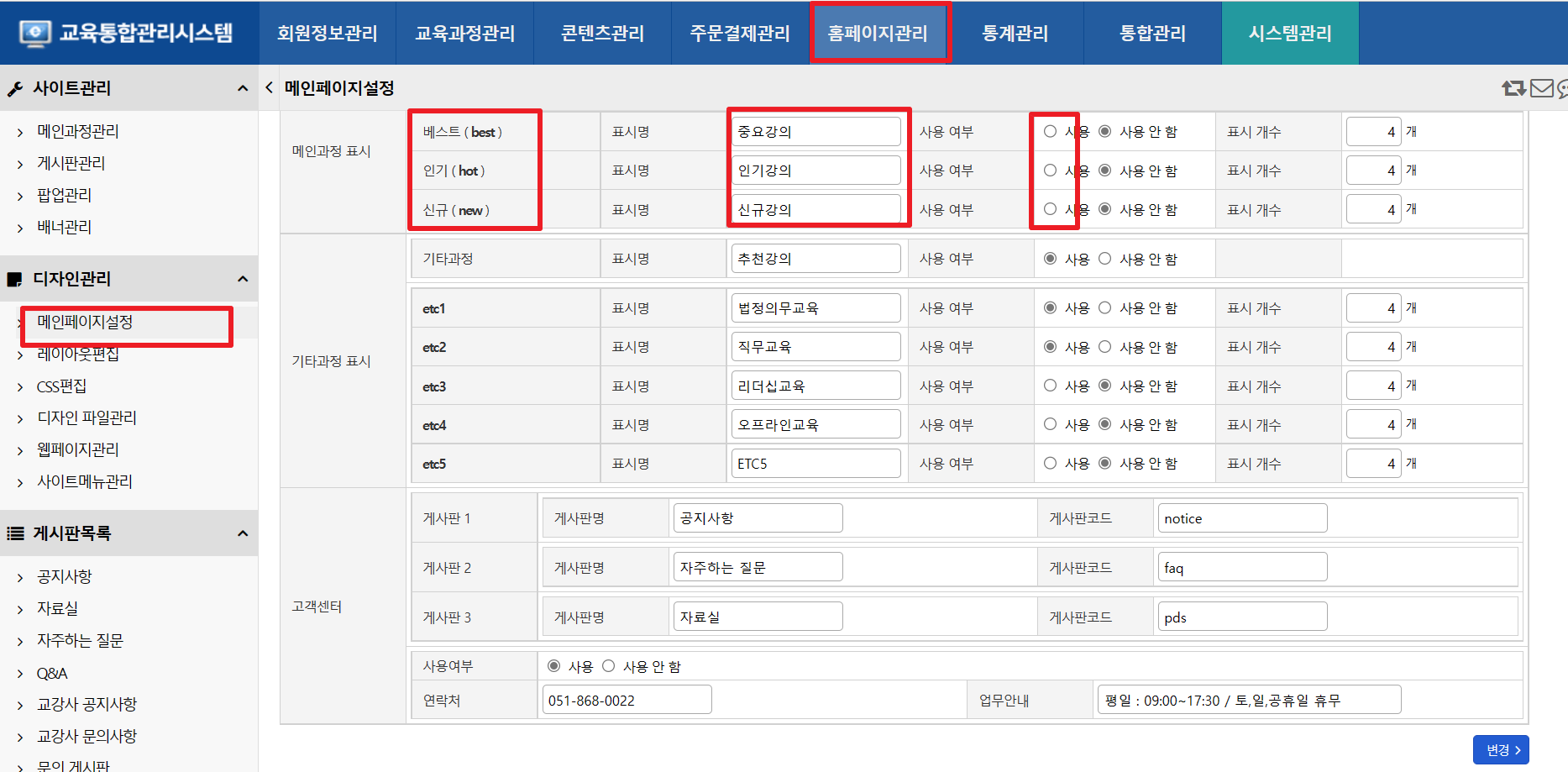The height and width of the screenshot is (772, 1568).
Task: Collapse the 사이트관리 sidebar section
Action: click(x=243, y=88)
